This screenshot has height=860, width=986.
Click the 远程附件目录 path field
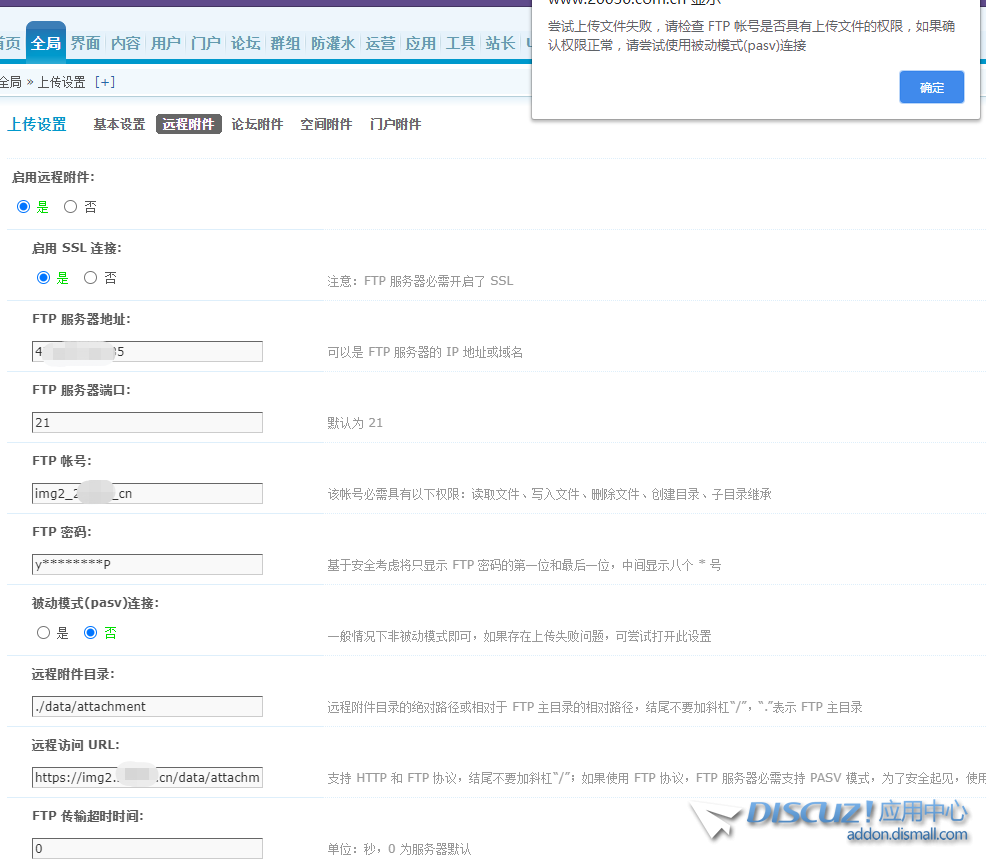tap(147, 707)
